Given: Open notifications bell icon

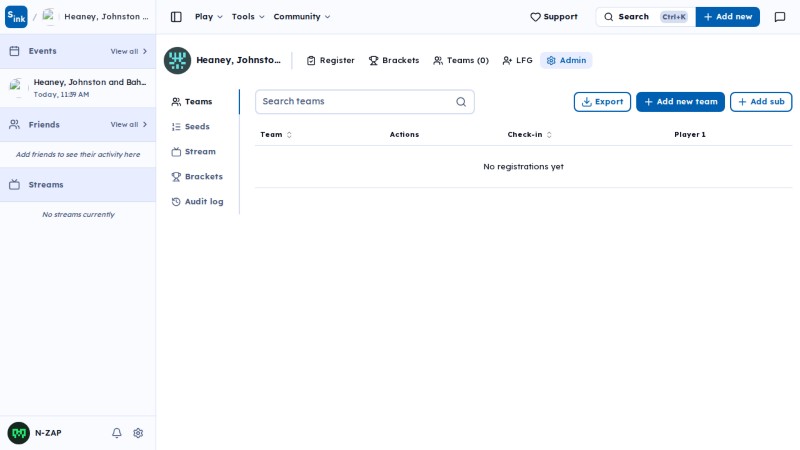Looking at the screenshot, I should coord(117,433).
